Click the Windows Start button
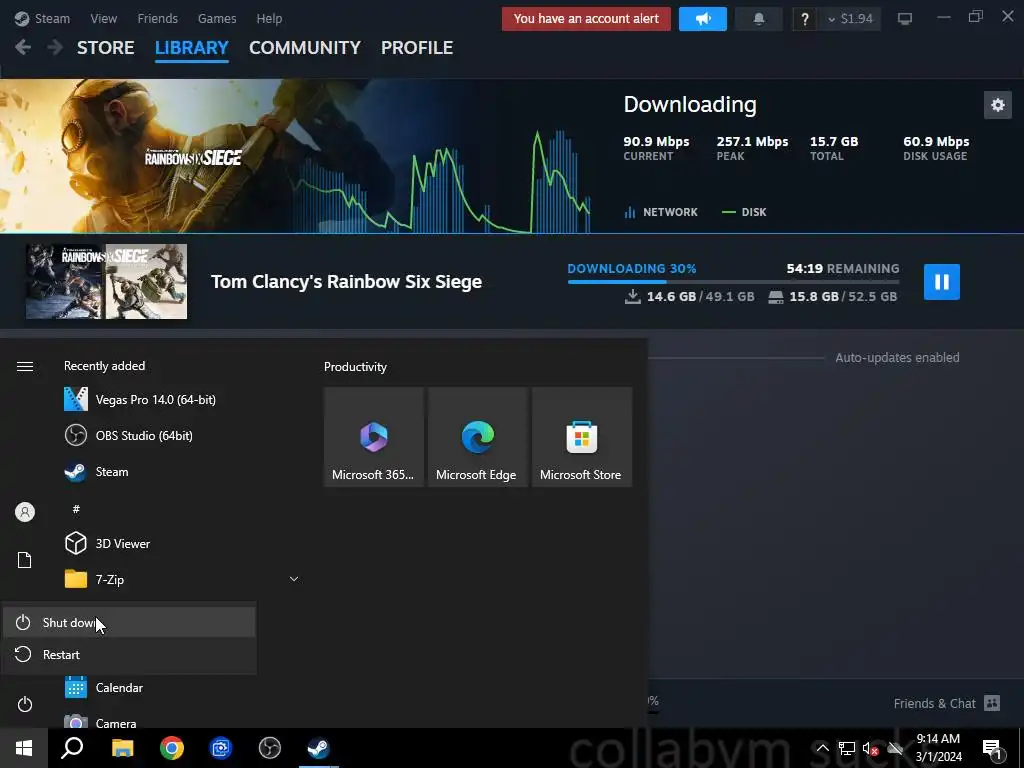 [24, 748]
